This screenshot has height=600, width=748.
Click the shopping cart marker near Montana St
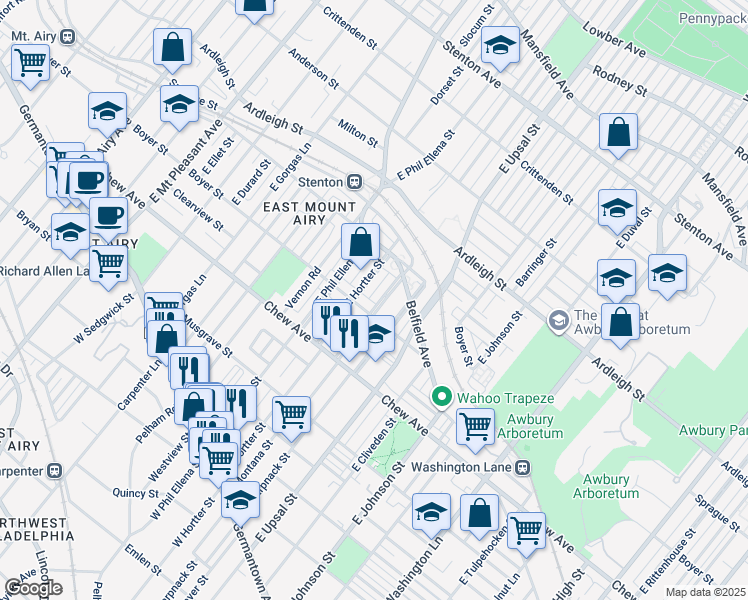tap(291, 417)
